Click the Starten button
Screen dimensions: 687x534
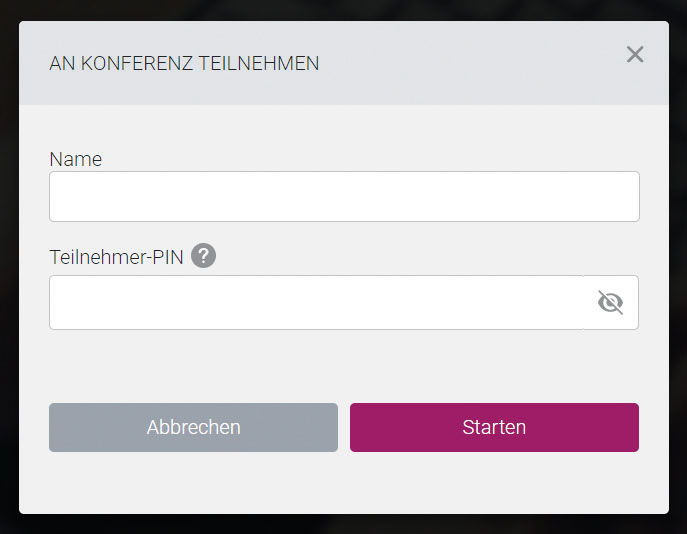click(x=494, y=427)
